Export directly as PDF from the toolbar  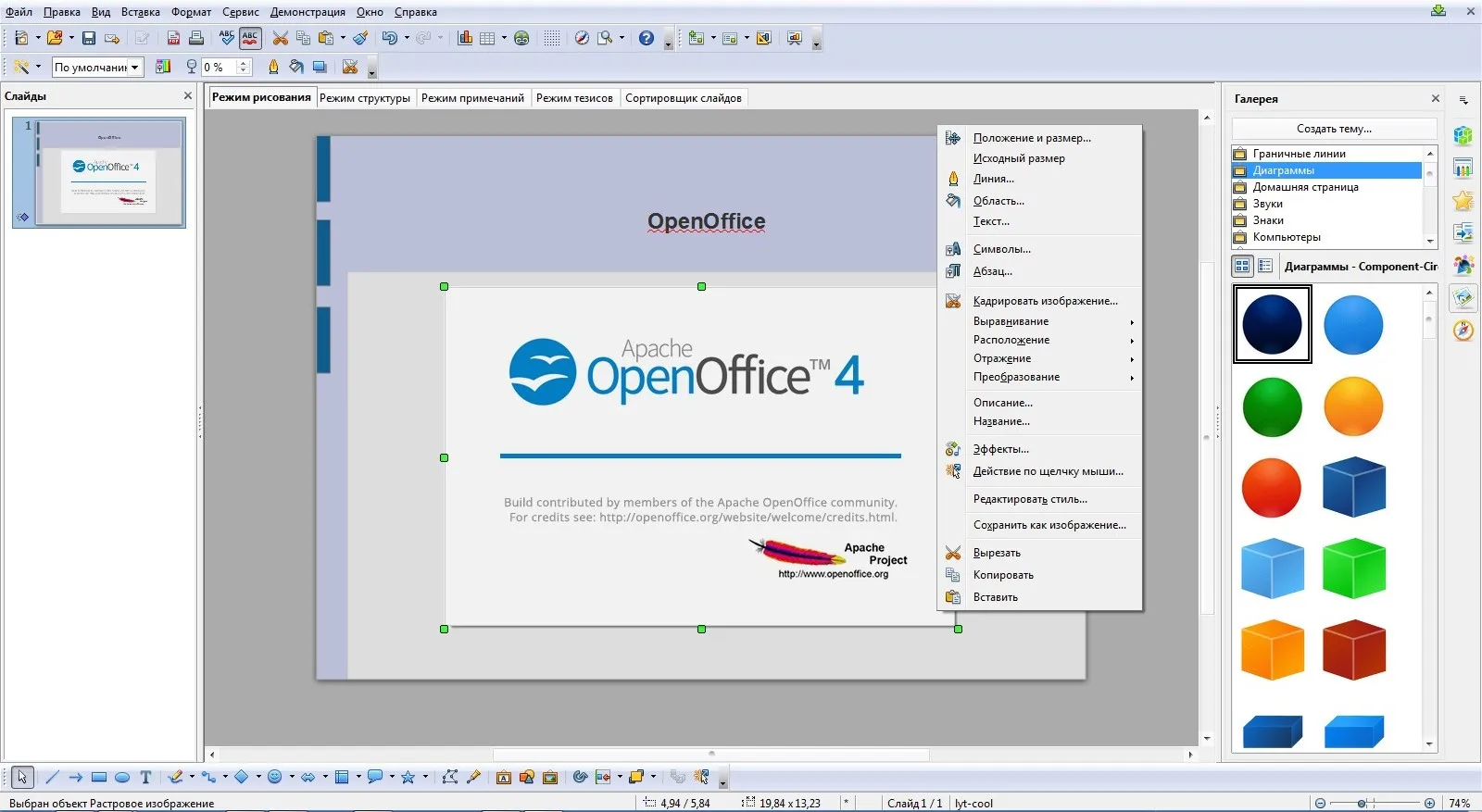pos(173,38)
